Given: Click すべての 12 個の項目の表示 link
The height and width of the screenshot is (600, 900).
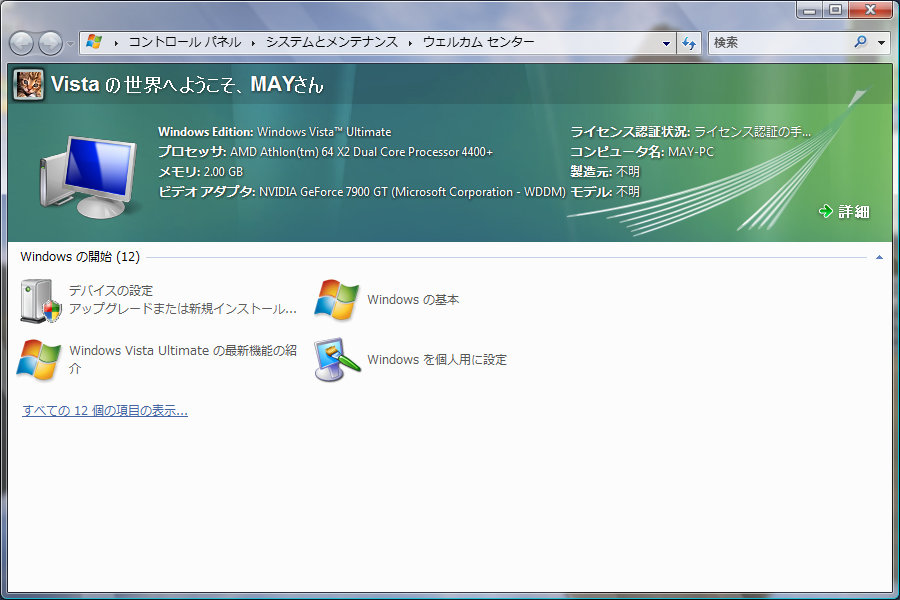Looking at the screenshot, I should pyautogui.click(x=105, y=411).
